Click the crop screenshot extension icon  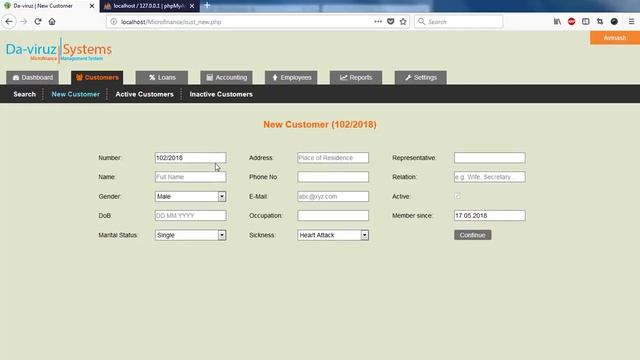[600, 22]
